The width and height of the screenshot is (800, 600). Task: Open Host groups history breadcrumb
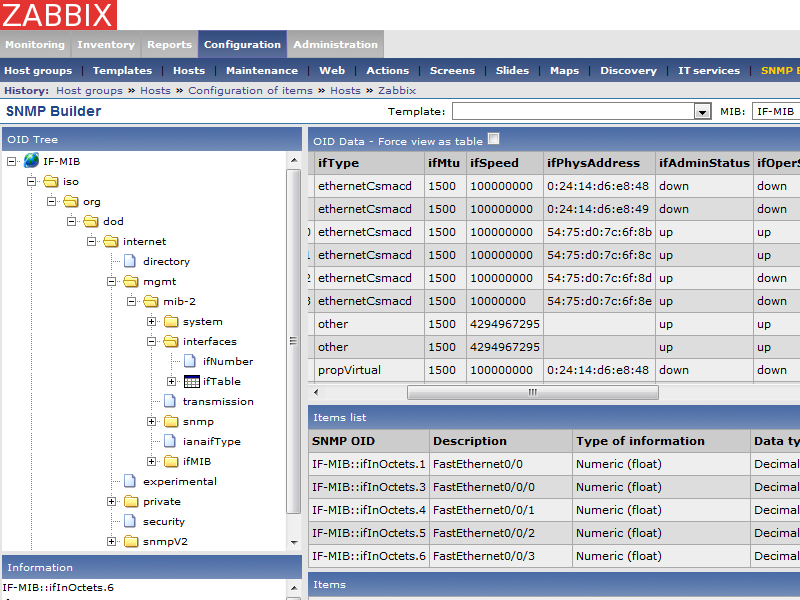coord(89,90)
